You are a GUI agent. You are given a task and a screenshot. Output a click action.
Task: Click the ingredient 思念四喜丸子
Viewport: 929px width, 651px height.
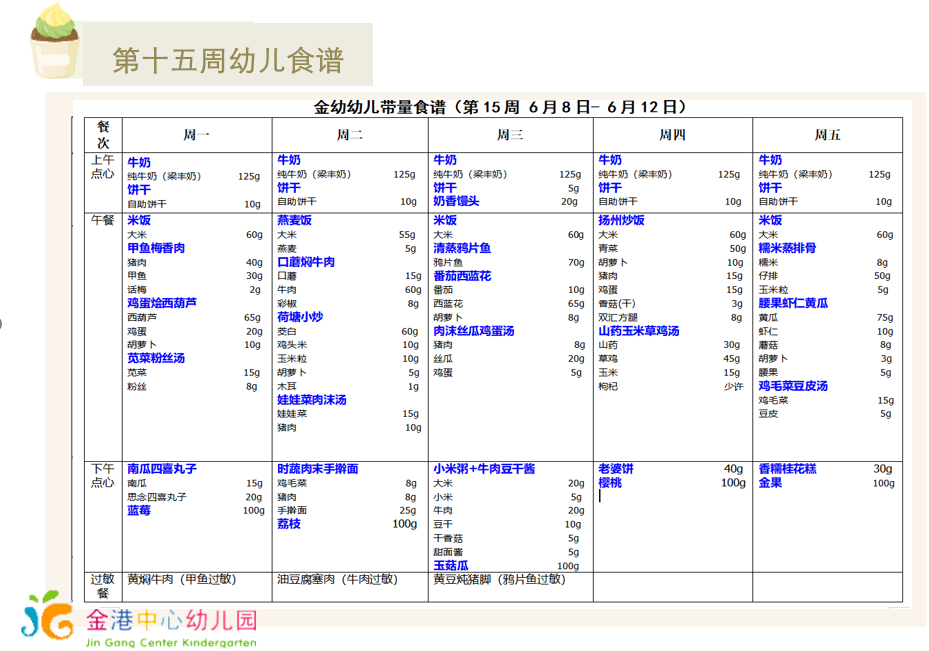(x=157, y=497)
